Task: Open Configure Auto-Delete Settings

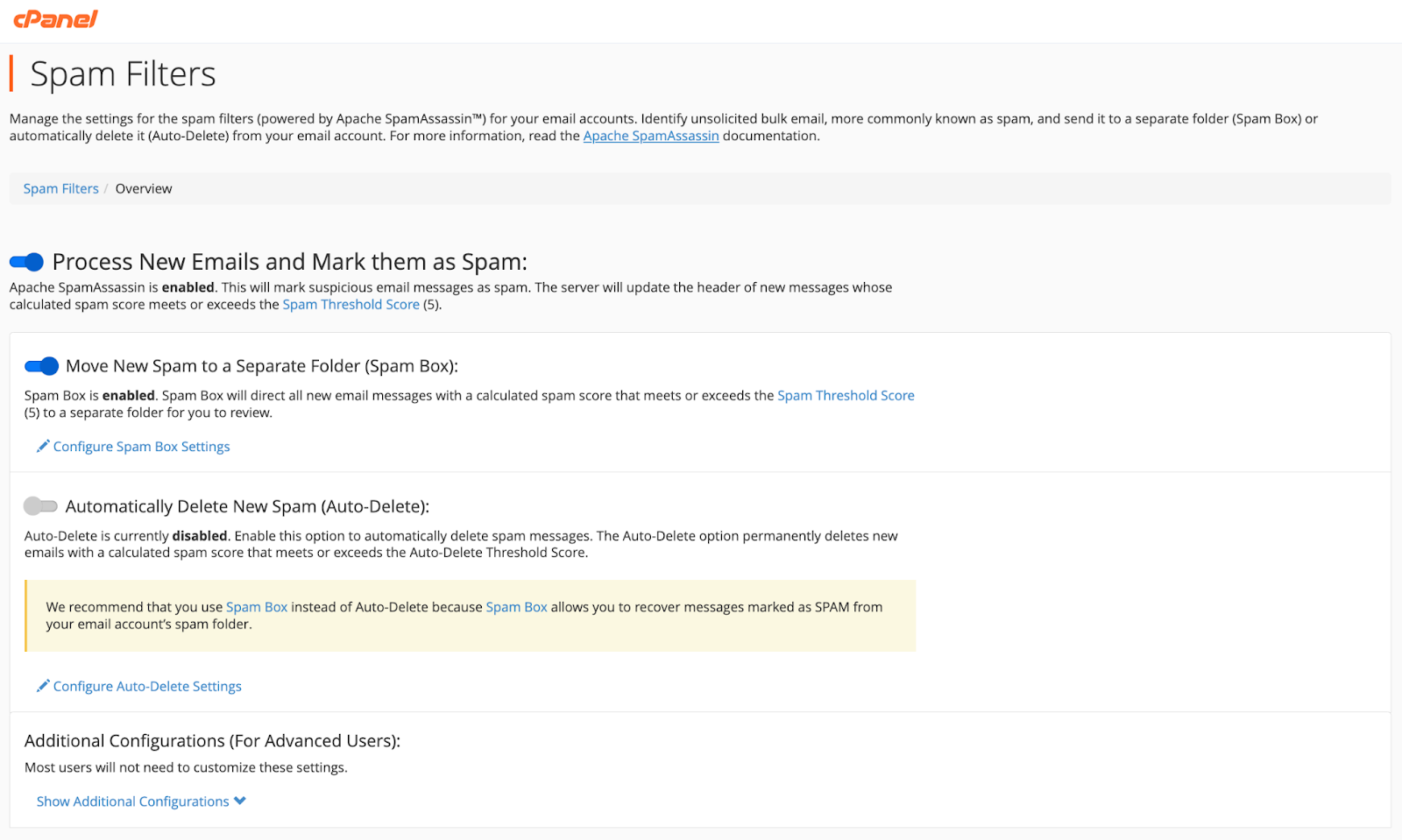Action: (x=147, y=687)
